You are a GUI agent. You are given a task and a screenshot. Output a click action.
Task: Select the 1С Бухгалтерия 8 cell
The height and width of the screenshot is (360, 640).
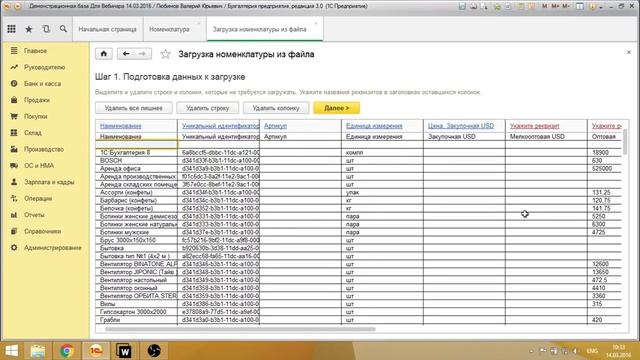(x=137, y=152)
